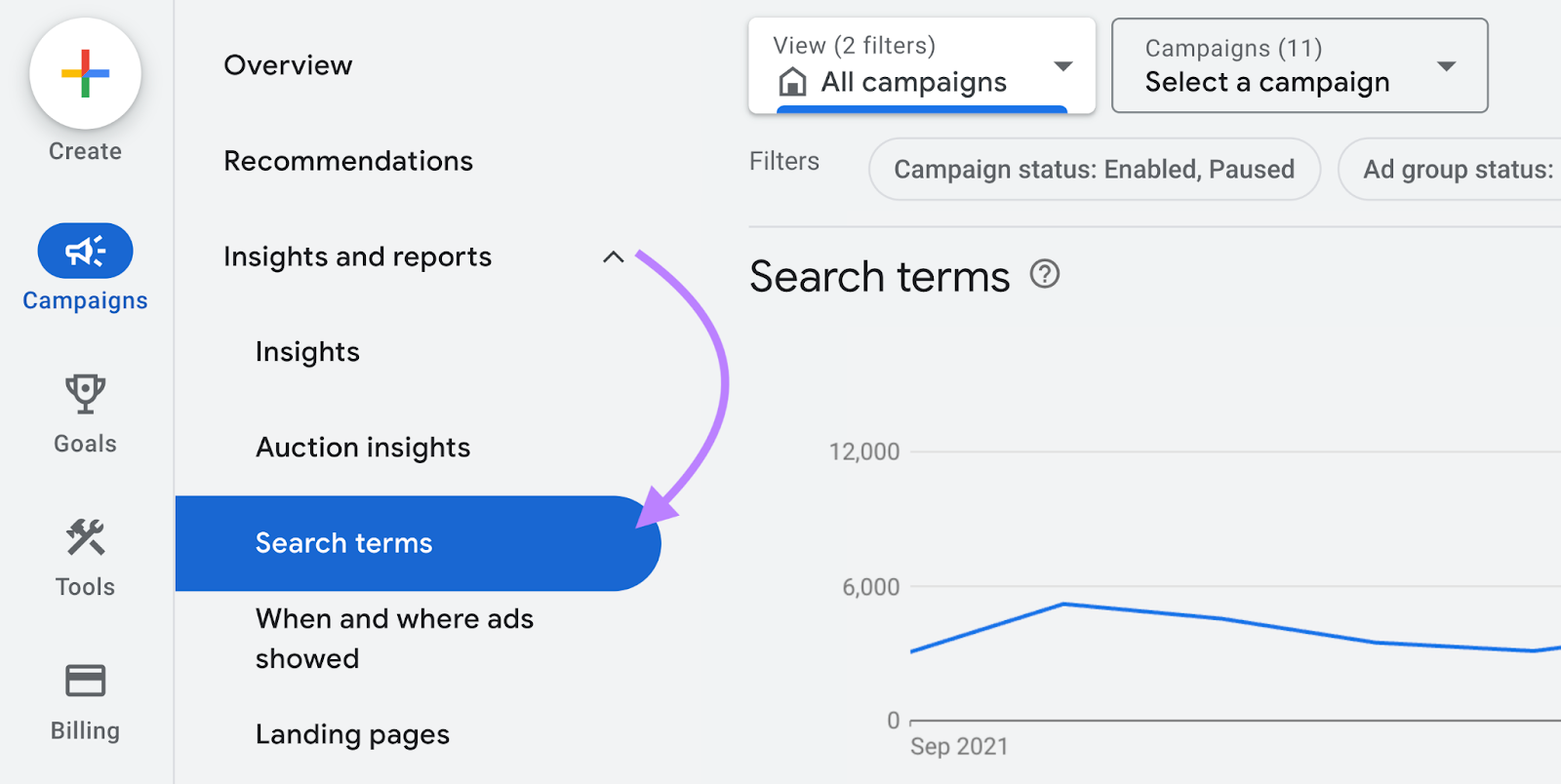Collapse Insights and reports section
Screen dimensions: 1561x784
pyautogui.click(x=613, y=257)
